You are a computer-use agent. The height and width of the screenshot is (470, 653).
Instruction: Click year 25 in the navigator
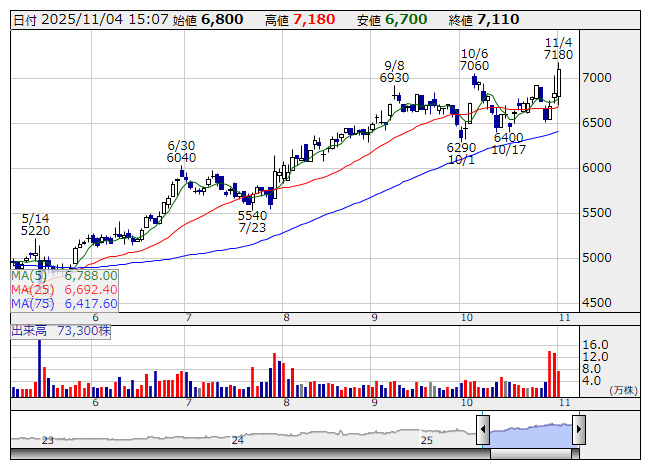click(x=426, y=440)
